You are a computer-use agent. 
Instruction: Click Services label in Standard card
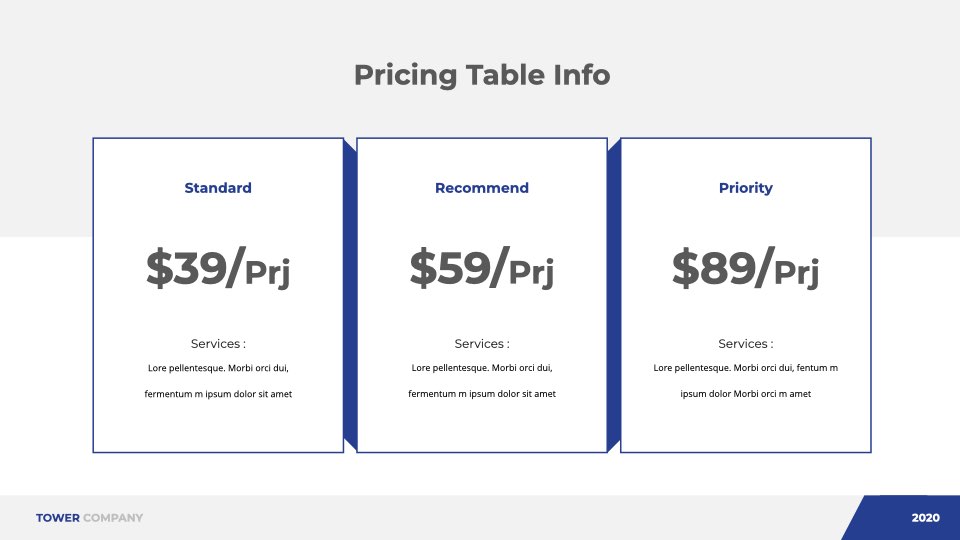(218, 344)
